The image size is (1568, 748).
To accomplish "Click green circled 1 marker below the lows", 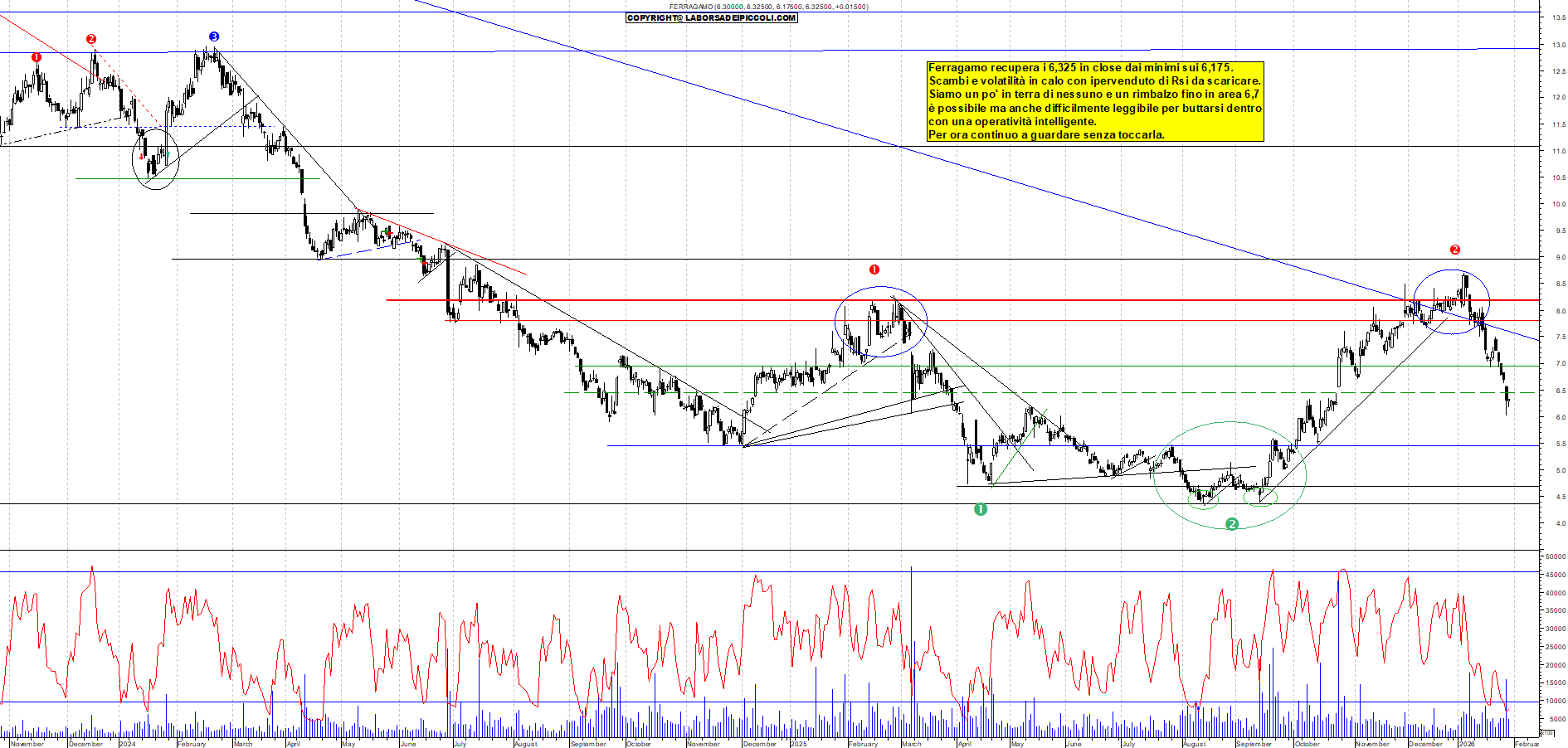I will (x=980, y=509).
